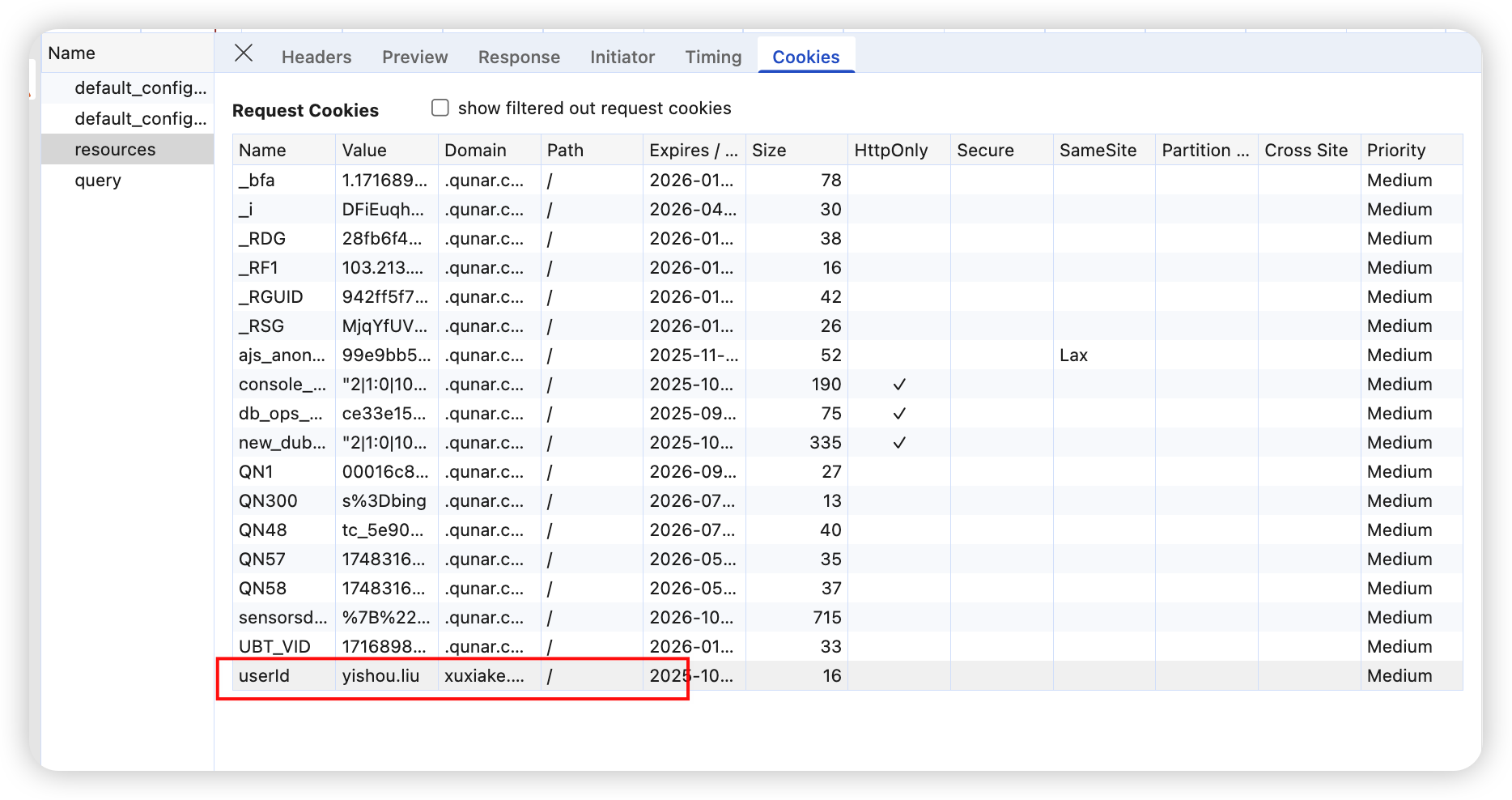Select the first default_config request
The image size is (1512, 800).
click(x=140, y=88)
